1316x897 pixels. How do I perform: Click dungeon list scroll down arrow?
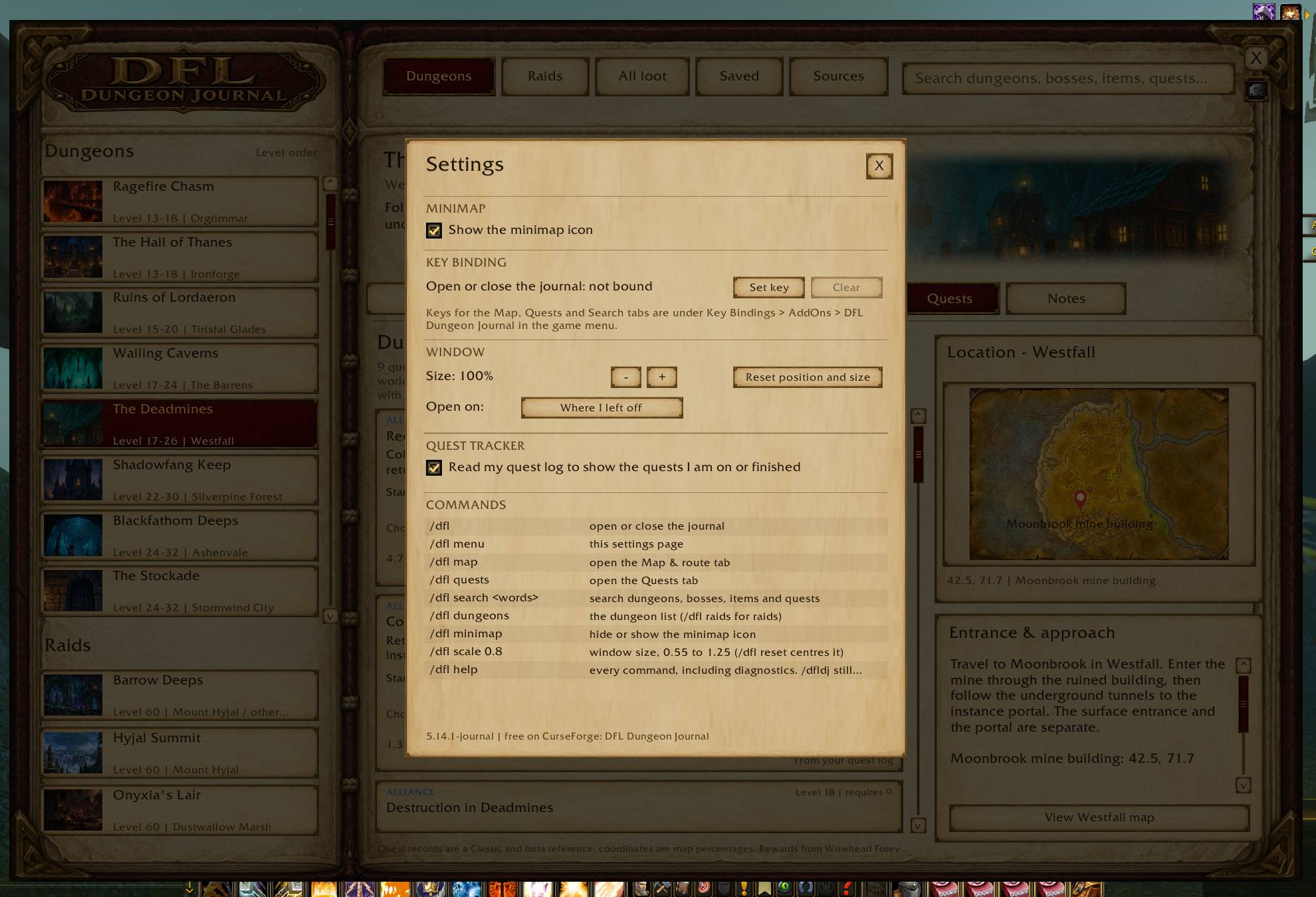[x=330, y=617]
